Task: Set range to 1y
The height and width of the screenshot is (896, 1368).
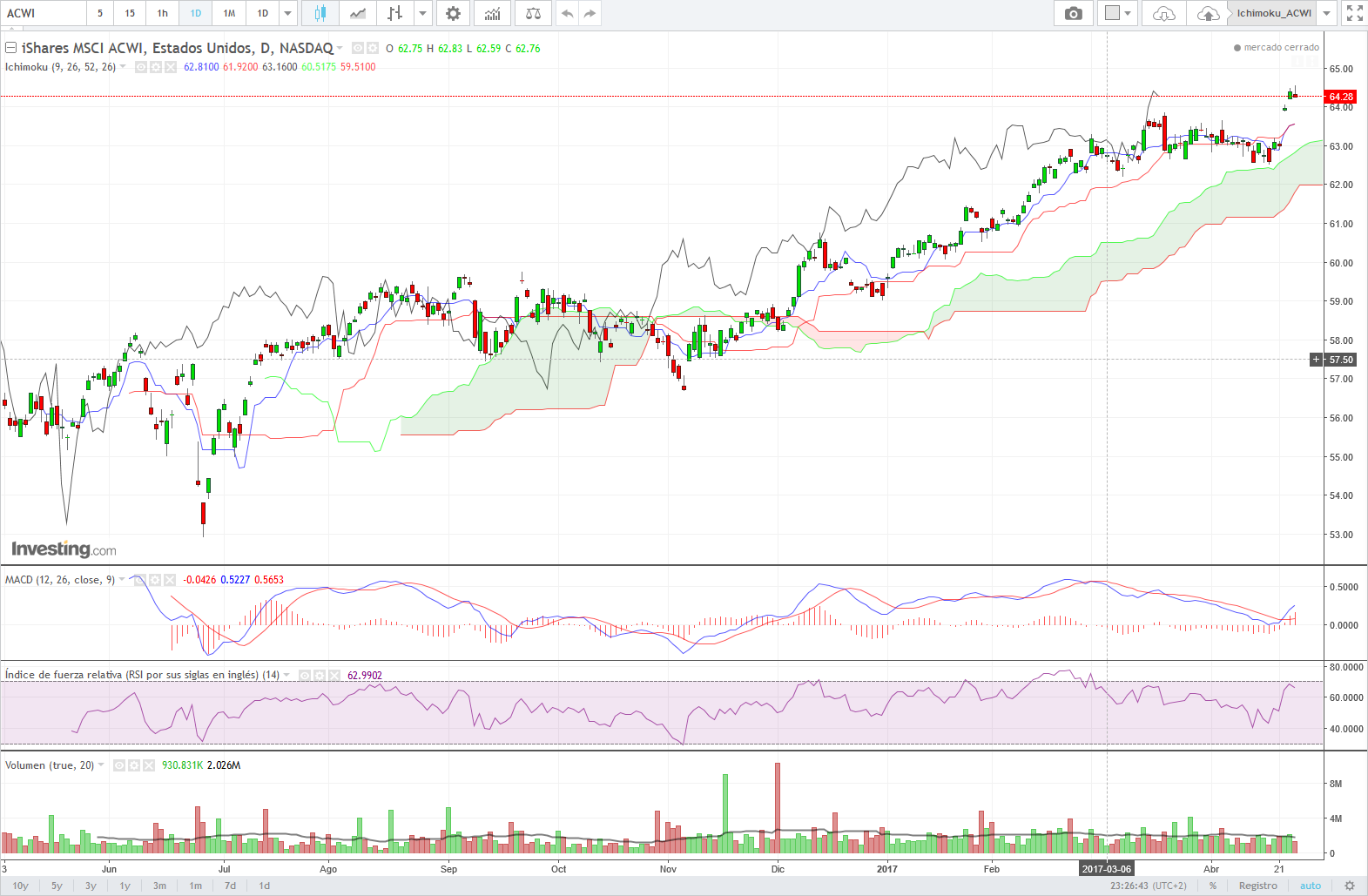Action: [x=125, y=886]
